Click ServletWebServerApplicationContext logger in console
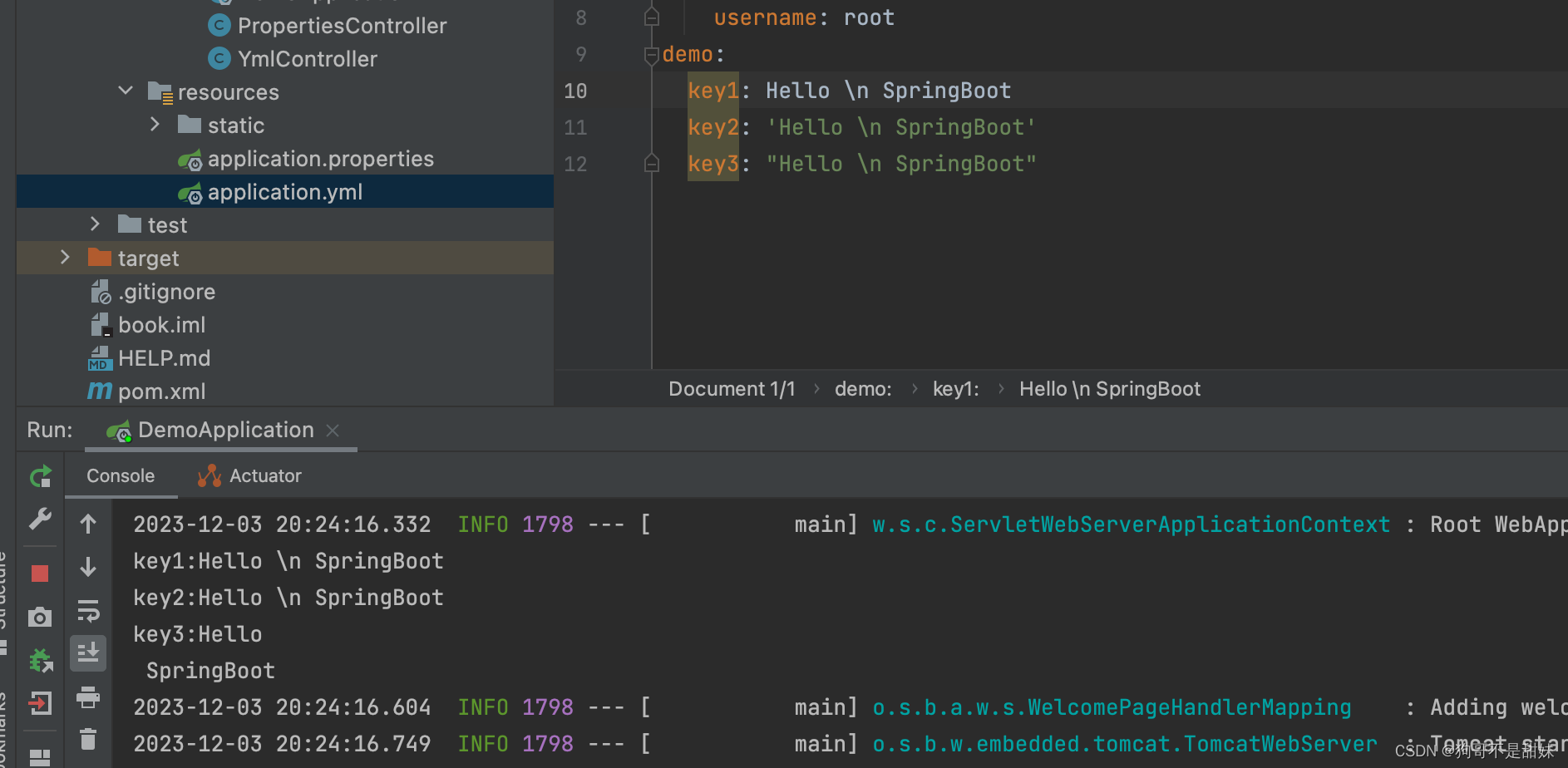Viewport: 1568px width, 768px height. point(1131,524)
